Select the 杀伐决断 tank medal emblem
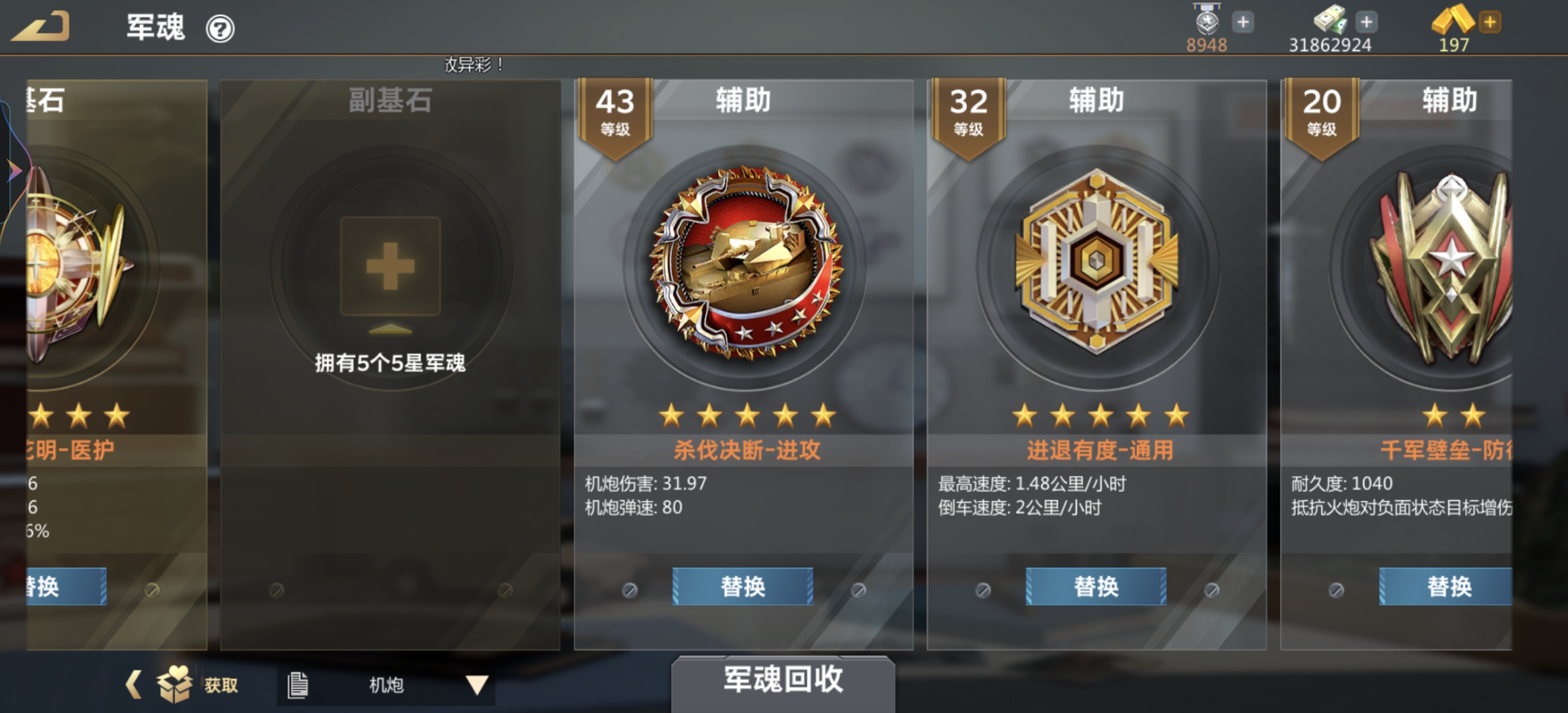 coord(745,263)
